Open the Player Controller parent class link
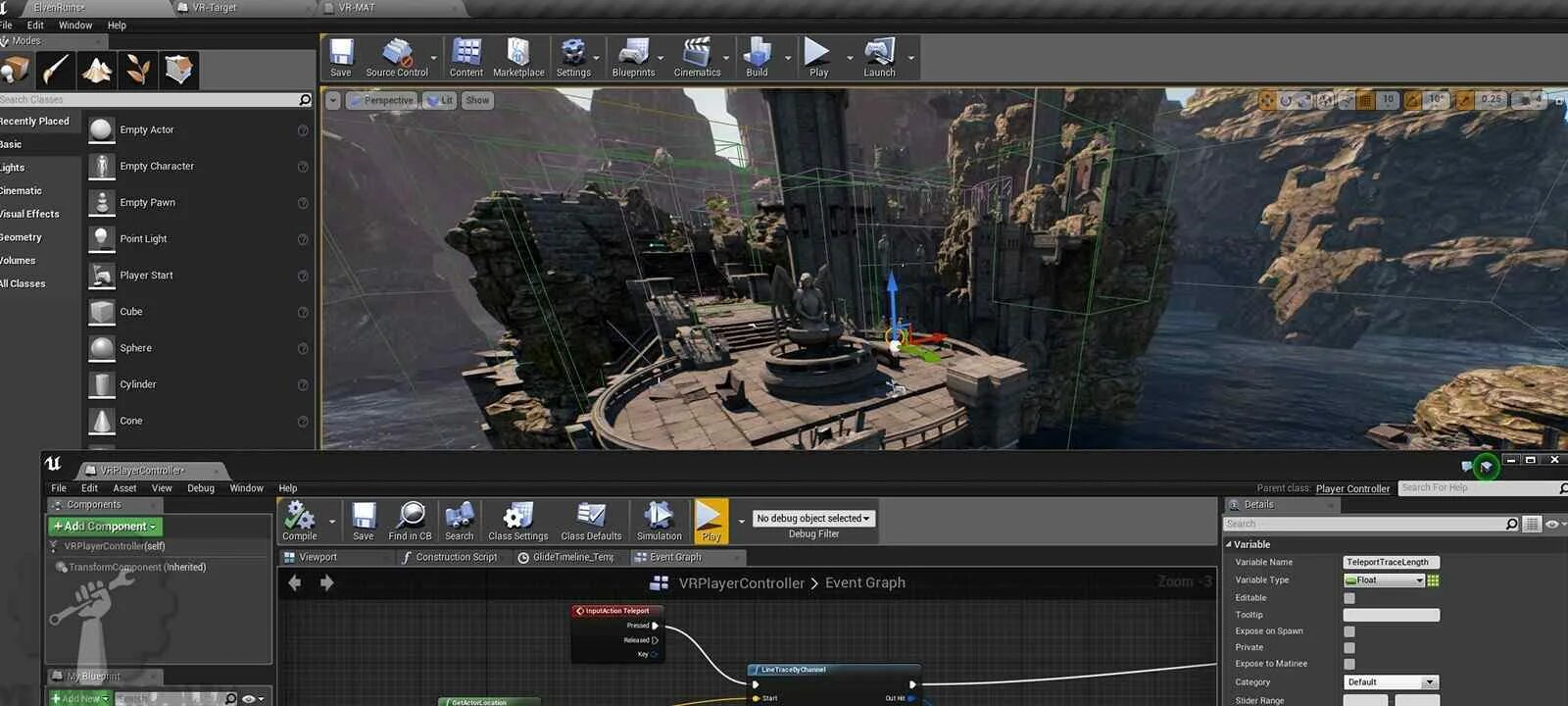The height and width of the screenshot is (706, 1568). 1352,488
